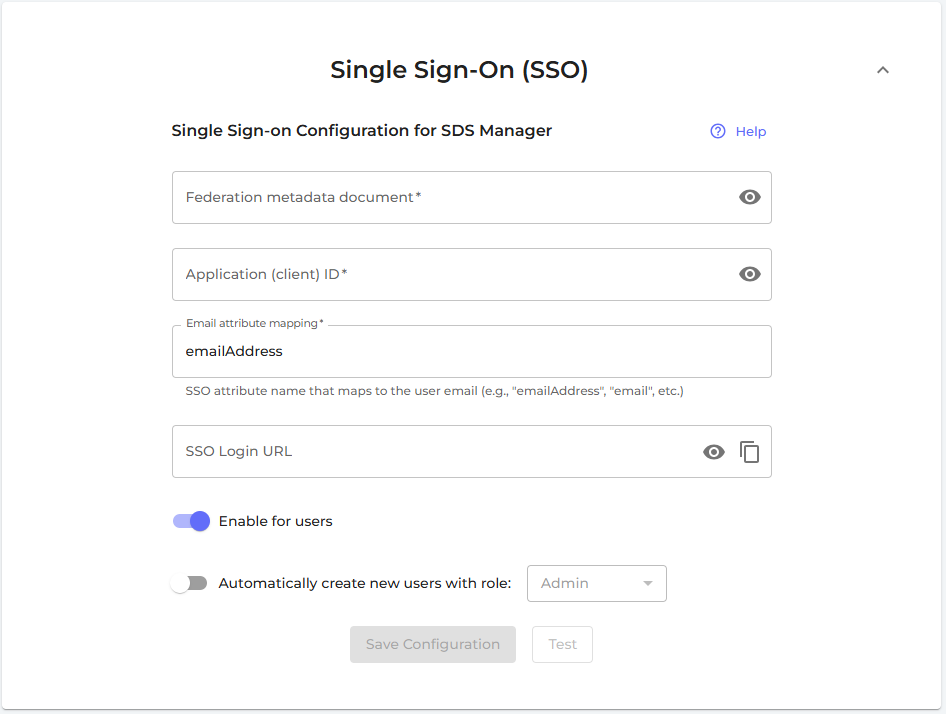
Task: Click the Single Sign-On (SSO) heading
Action: (x=459, y=70)
